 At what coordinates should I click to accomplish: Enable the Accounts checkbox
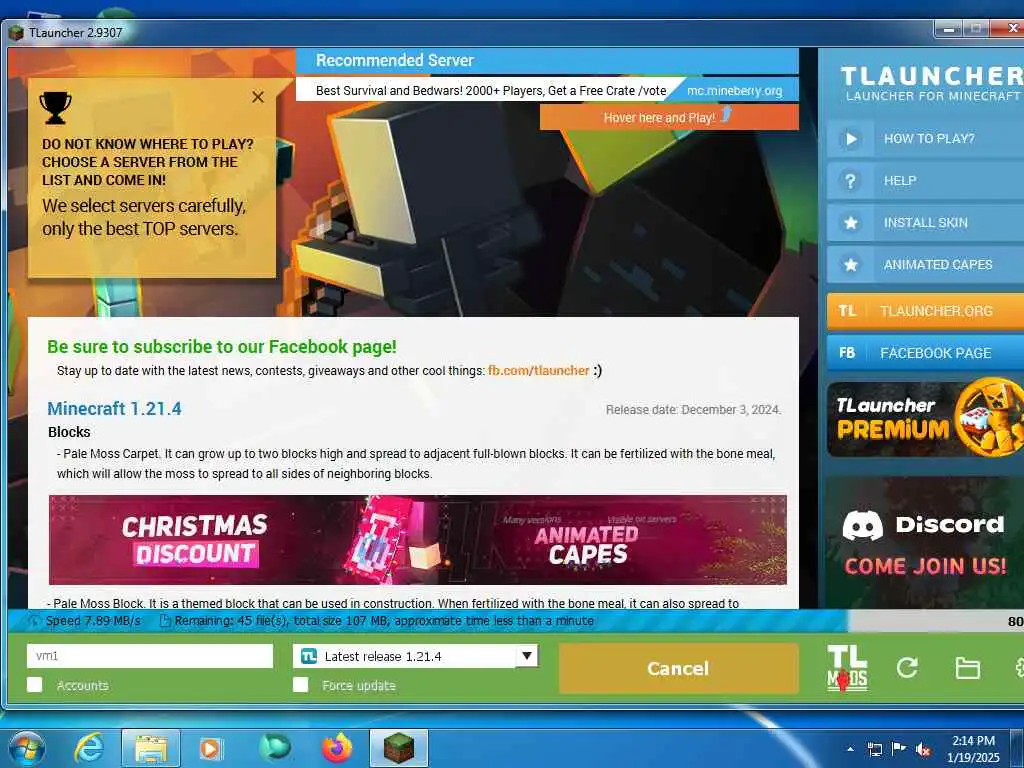point(35,684)
